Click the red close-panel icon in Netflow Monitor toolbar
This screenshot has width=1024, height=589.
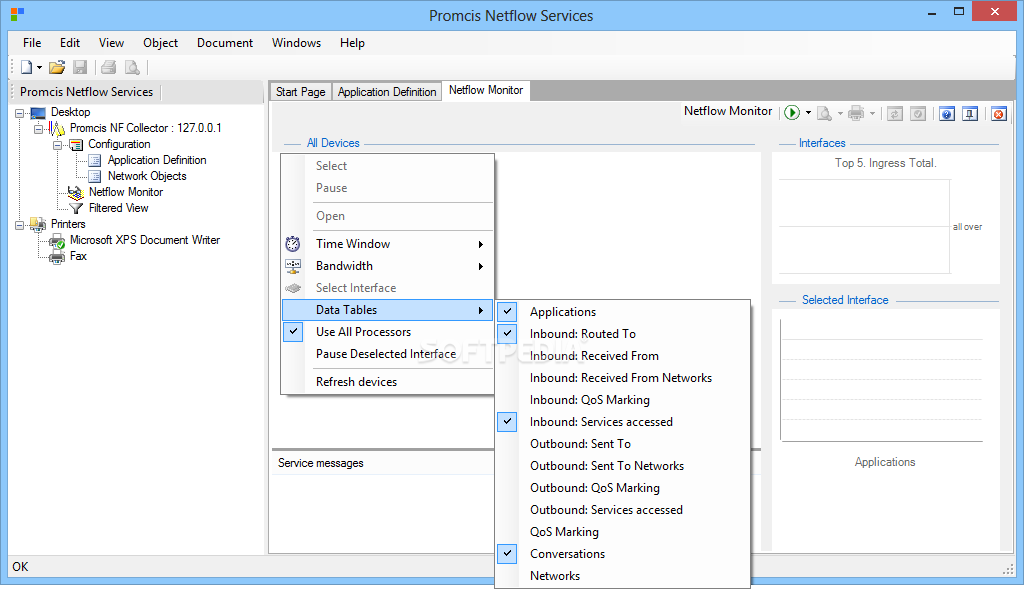(x=999, y=114)
